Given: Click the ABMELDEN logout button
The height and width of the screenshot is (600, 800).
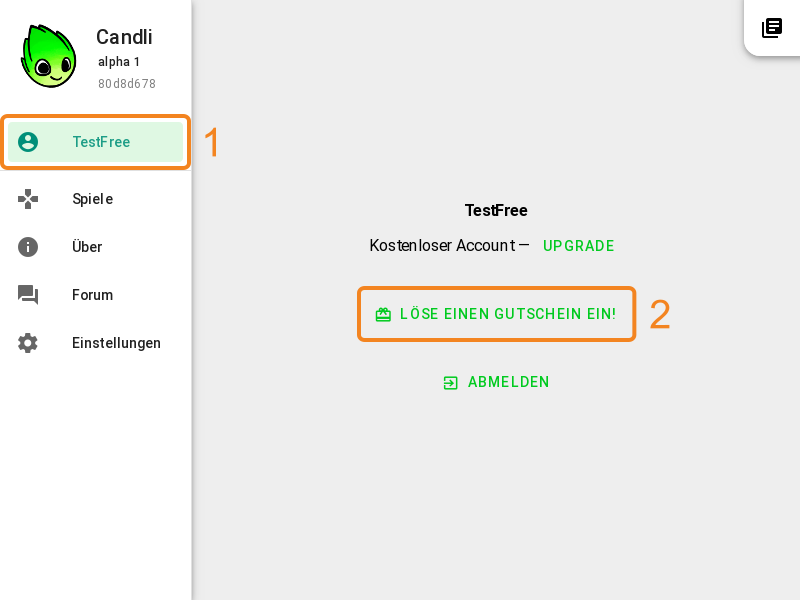Looking at the screenshot, I should coord(496,382).
